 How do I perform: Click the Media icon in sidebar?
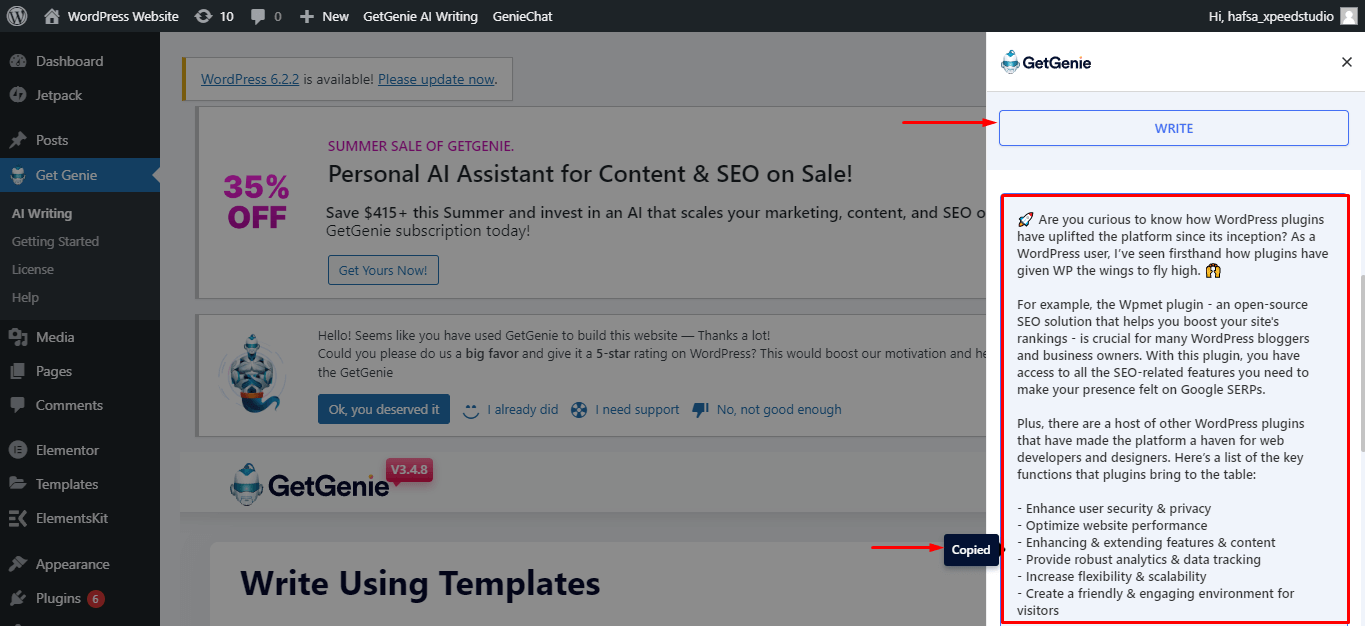pos(18,337)
